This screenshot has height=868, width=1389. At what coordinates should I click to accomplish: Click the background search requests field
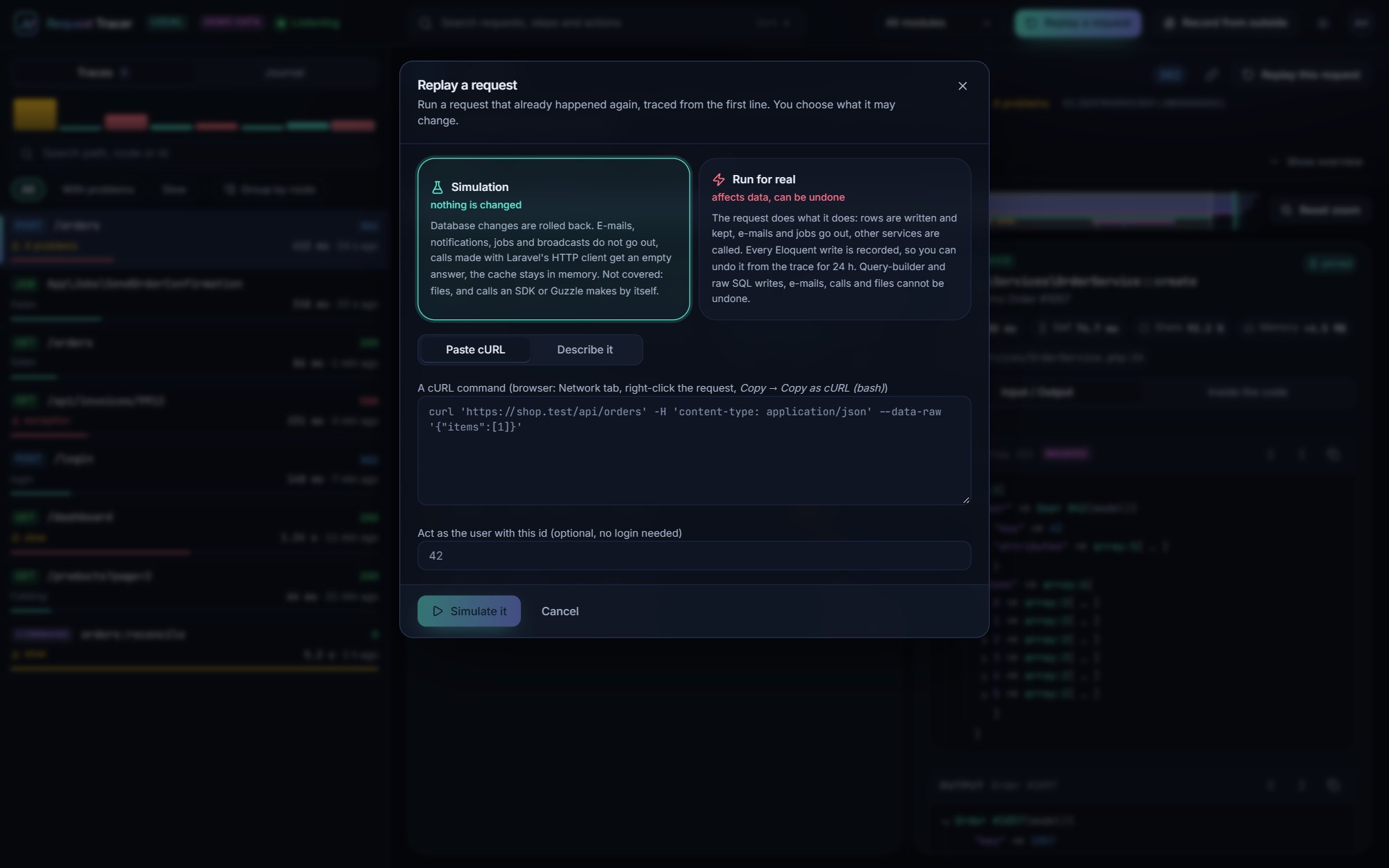click(608, 23)
